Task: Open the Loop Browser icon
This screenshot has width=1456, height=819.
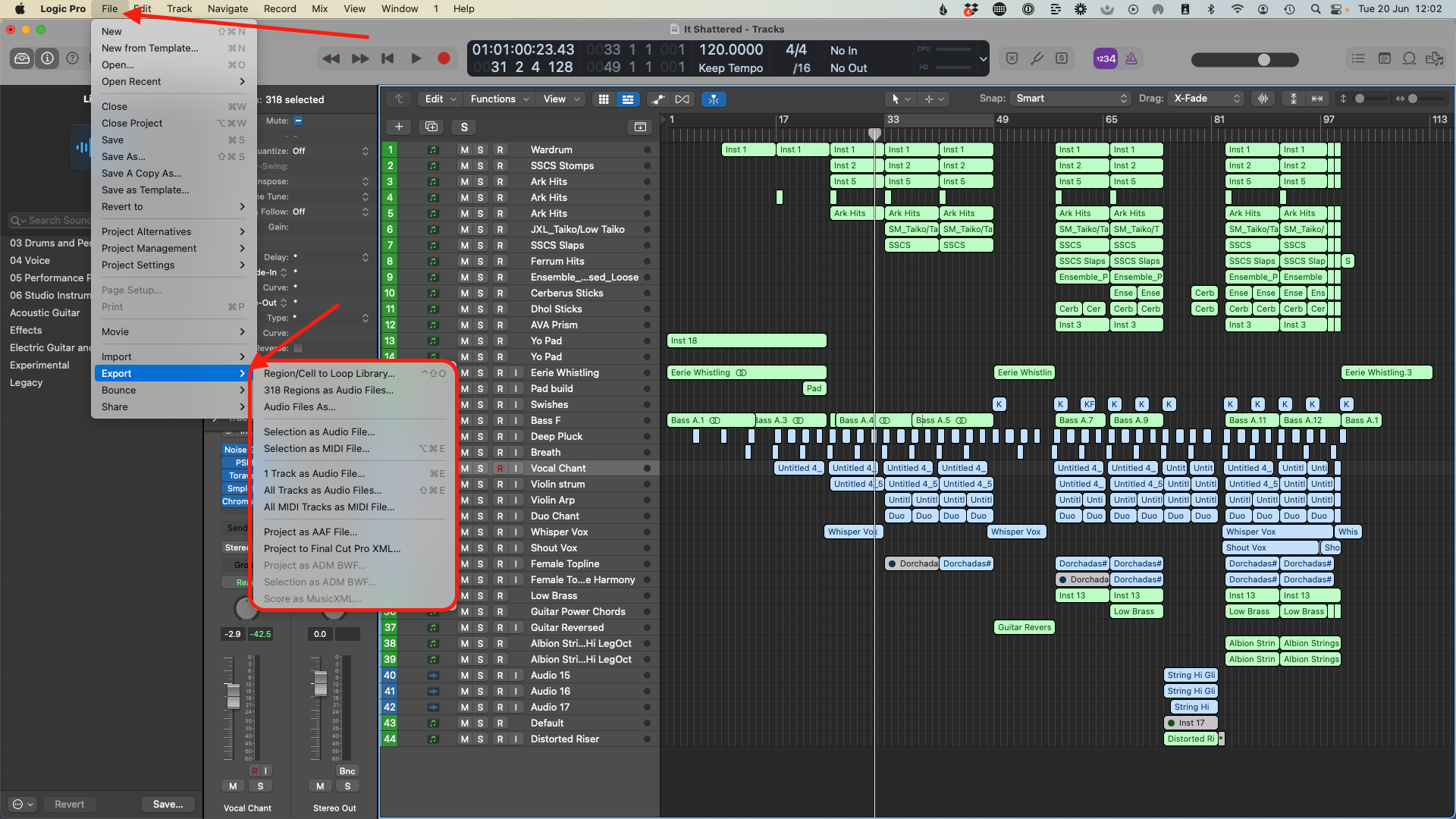Action: pyautogui.click(x=1409, y=58)
